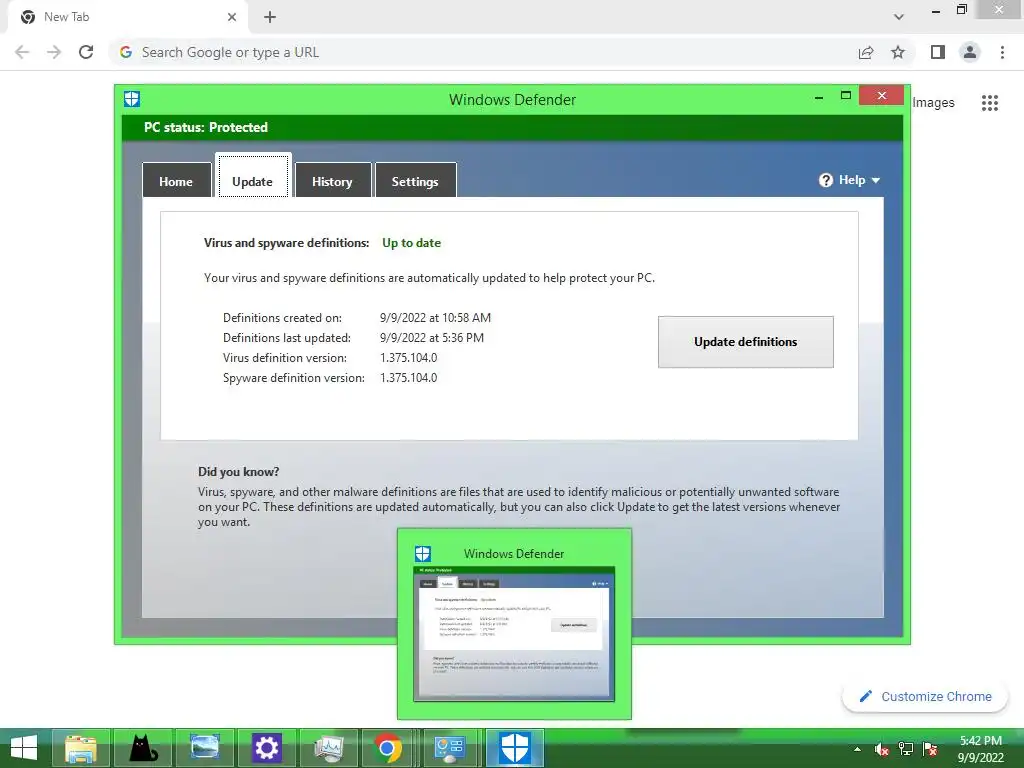
Task: Open the network tray icon
Action: pyautogui.click(x=906, y=749)
